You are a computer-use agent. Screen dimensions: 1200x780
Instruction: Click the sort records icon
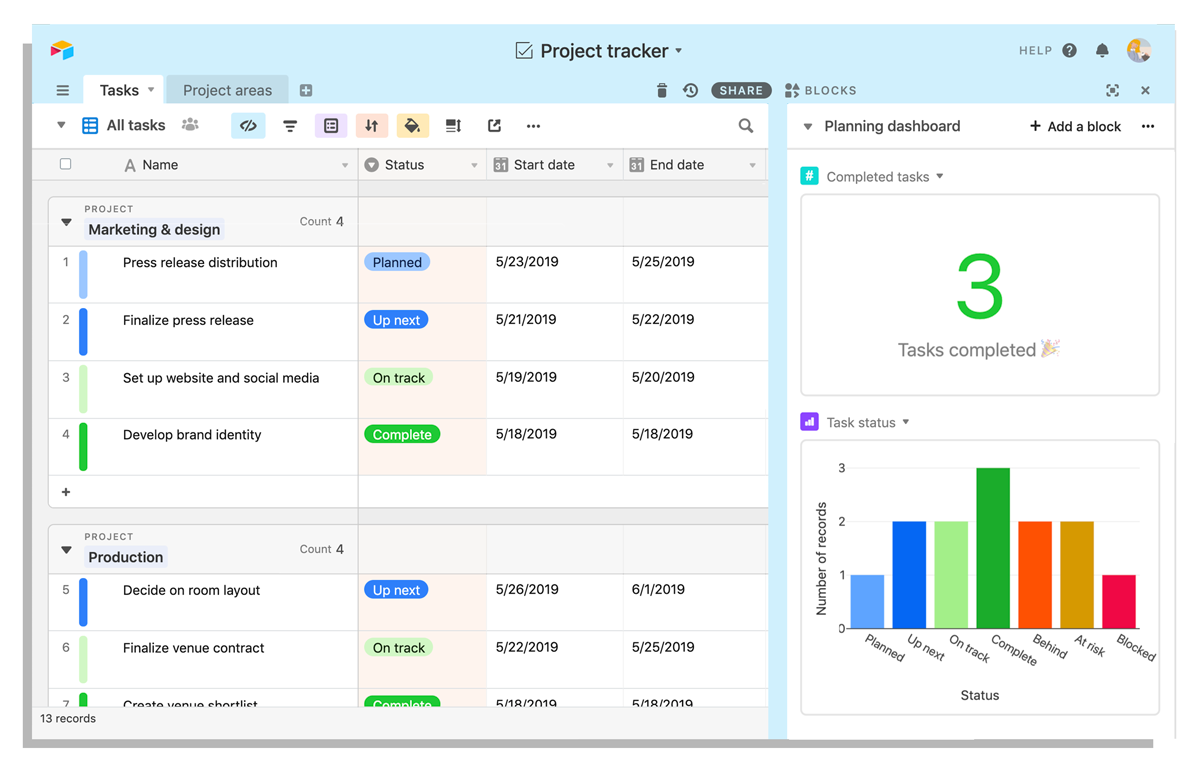click(x=371, y=126)
